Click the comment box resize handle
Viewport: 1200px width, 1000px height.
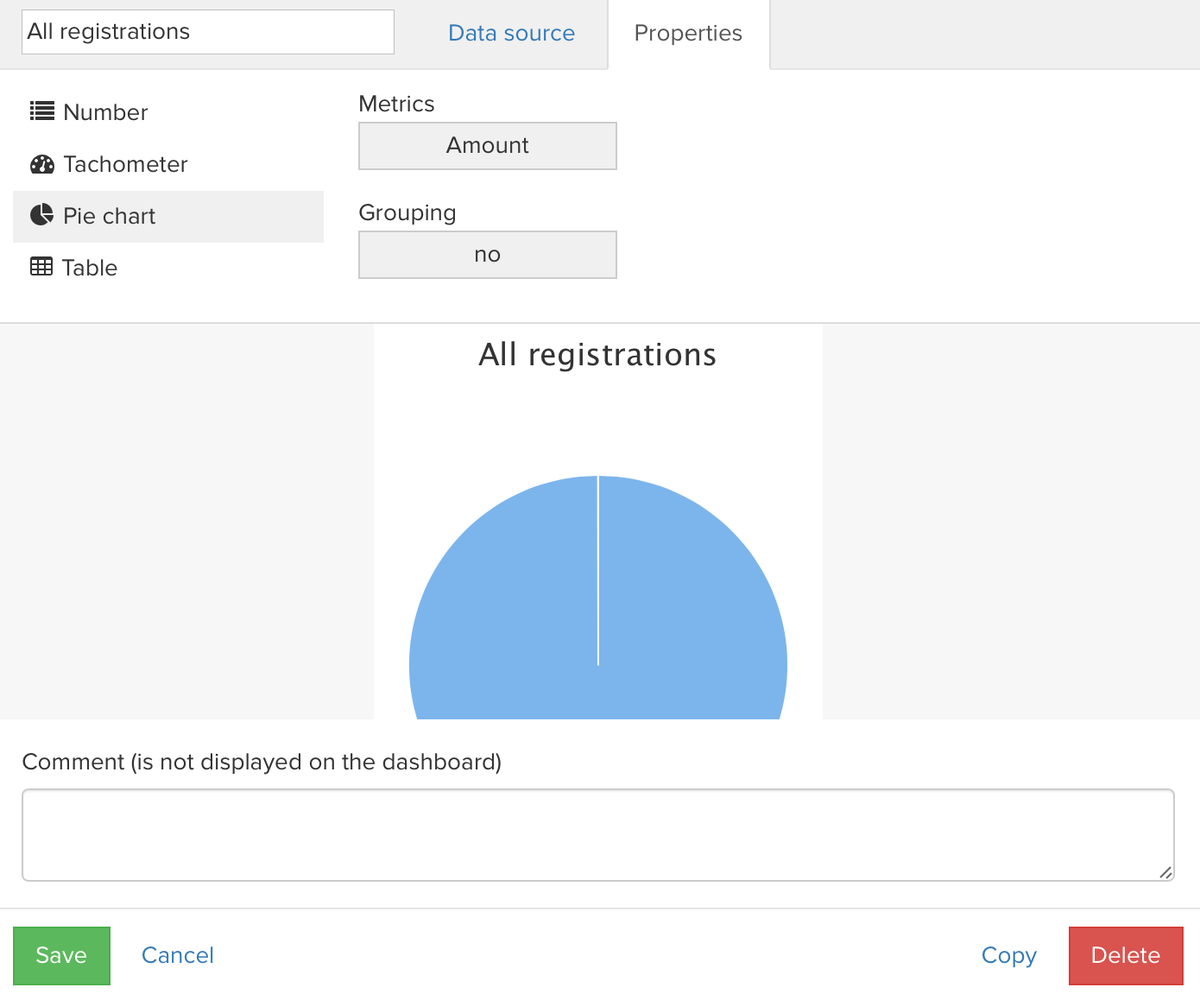[x=1165, y=872]
